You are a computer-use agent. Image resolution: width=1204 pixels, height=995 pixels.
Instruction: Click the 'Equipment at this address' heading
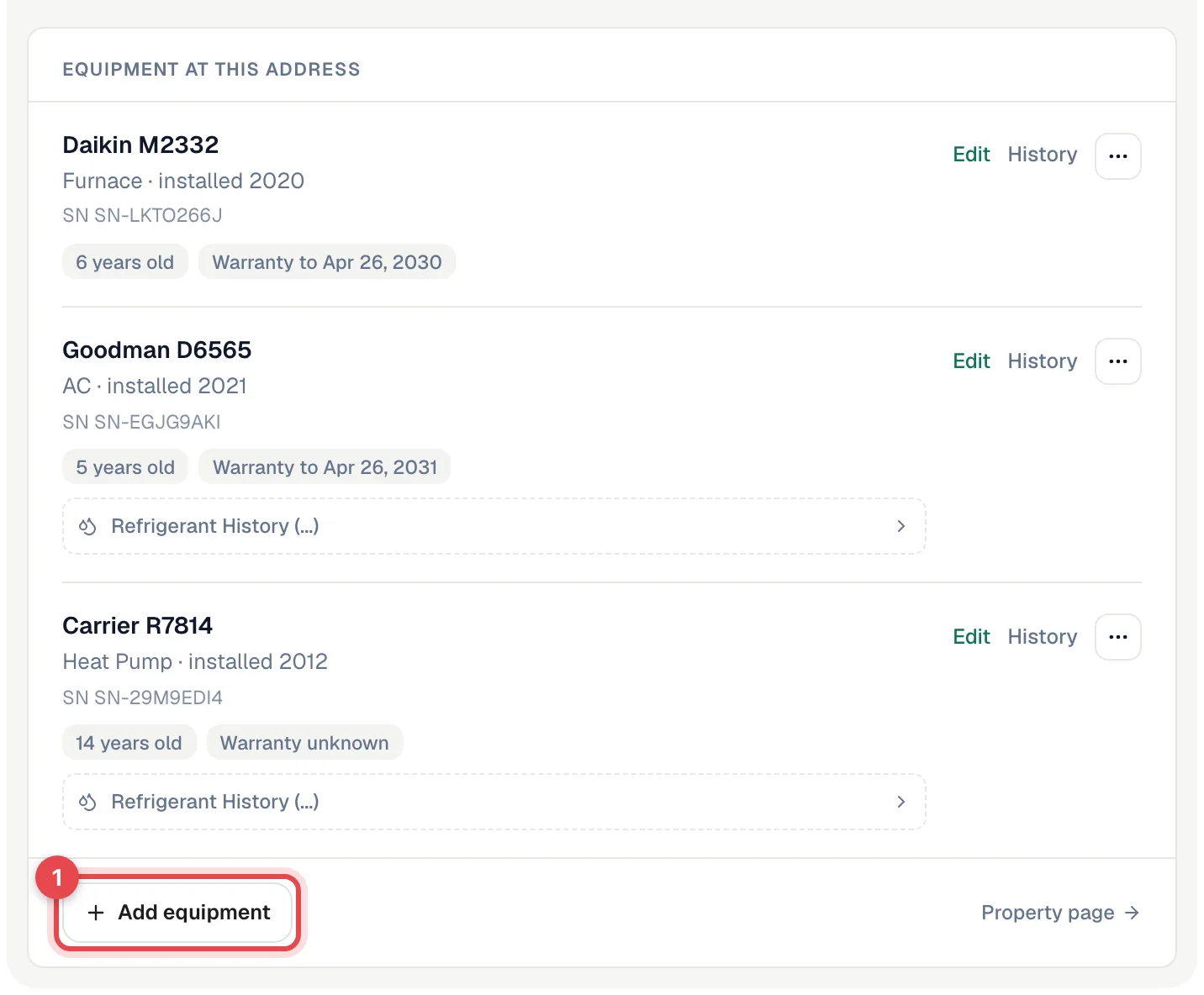point(211,70)
